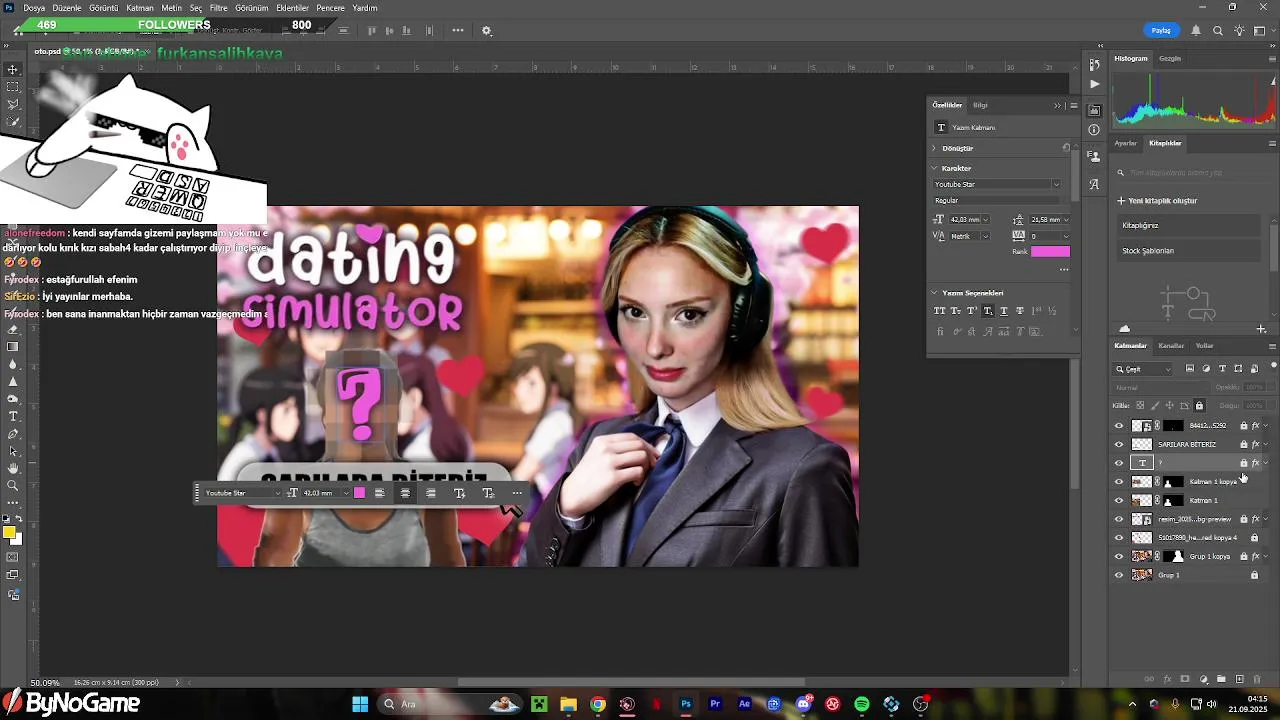Select the Eraser tool
The image size is (1280, 720).
(x=13, y=329)
